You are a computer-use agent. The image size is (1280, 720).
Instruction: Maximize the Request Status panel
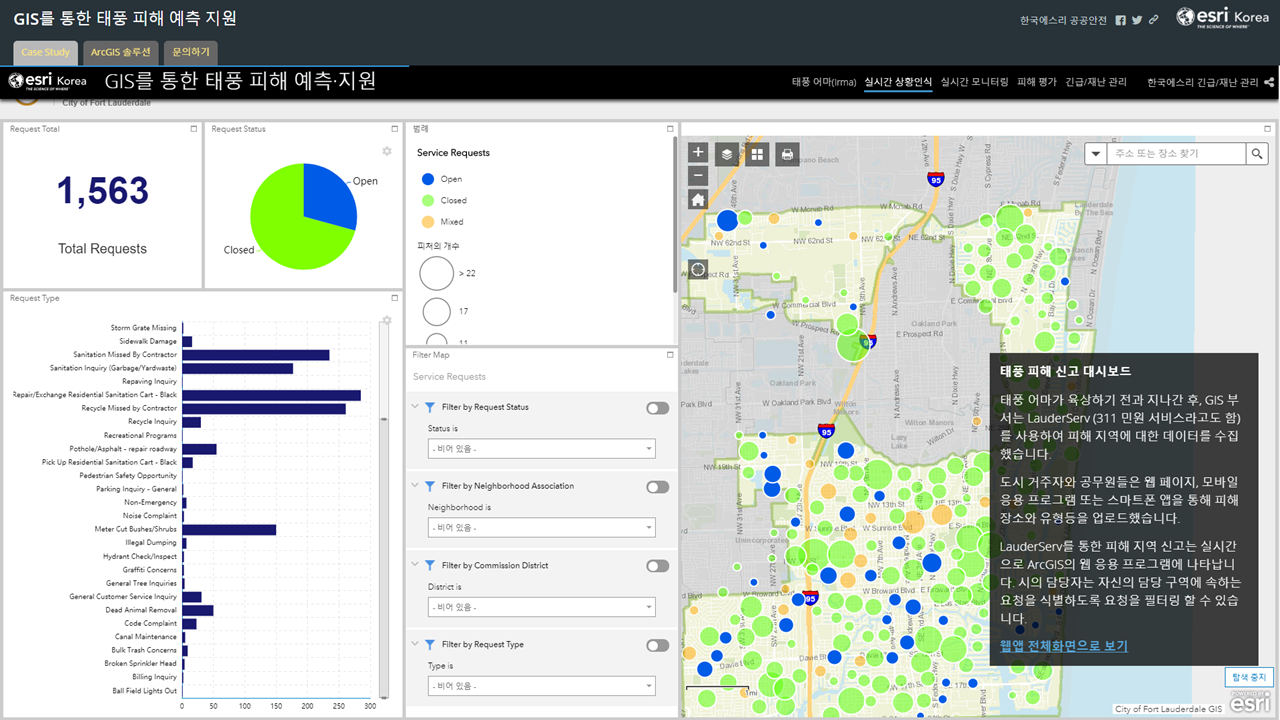click(x=395, y=129)
